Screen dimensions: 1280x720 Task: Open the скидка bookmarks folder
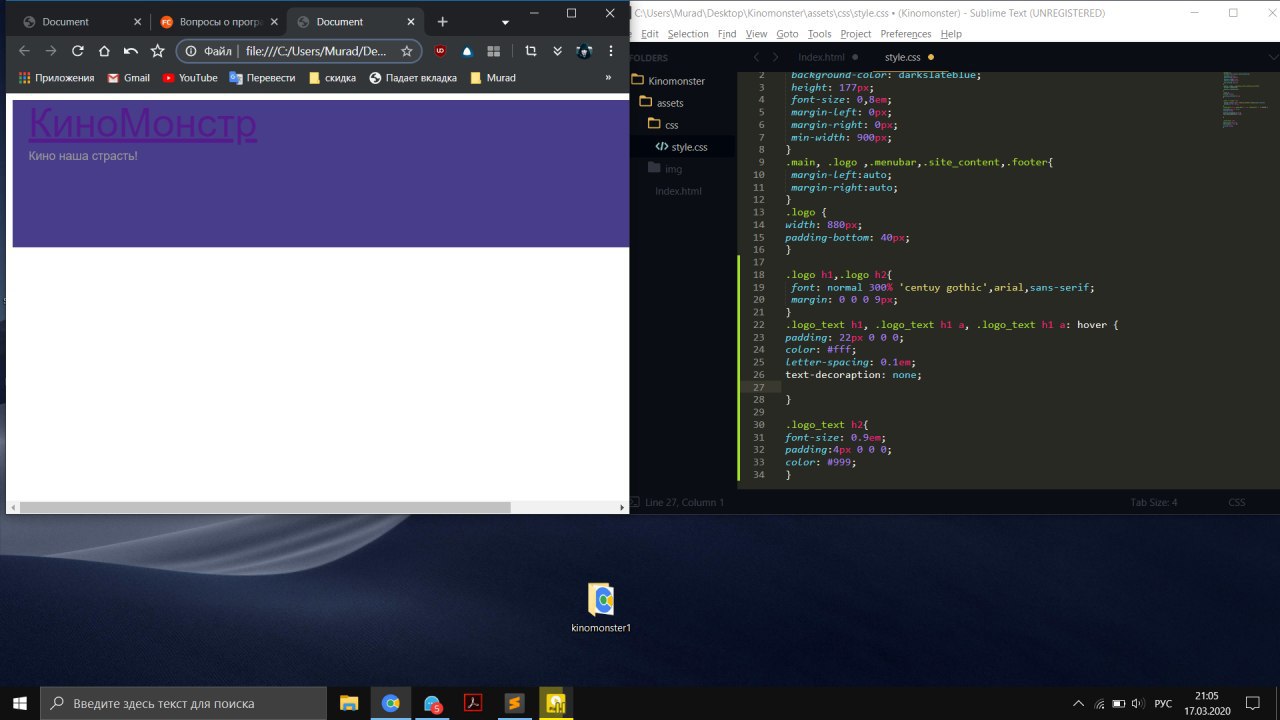coord(332,78)
